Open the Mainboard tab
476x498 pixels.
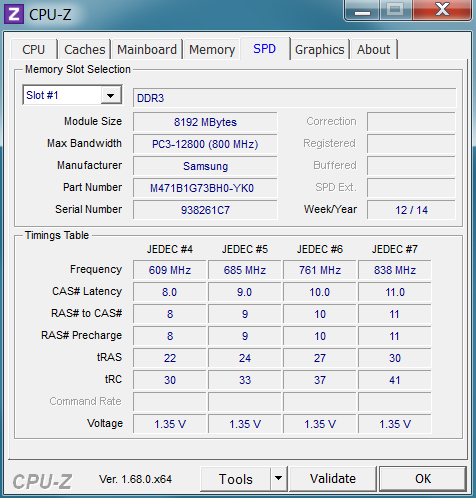[147, 50]
